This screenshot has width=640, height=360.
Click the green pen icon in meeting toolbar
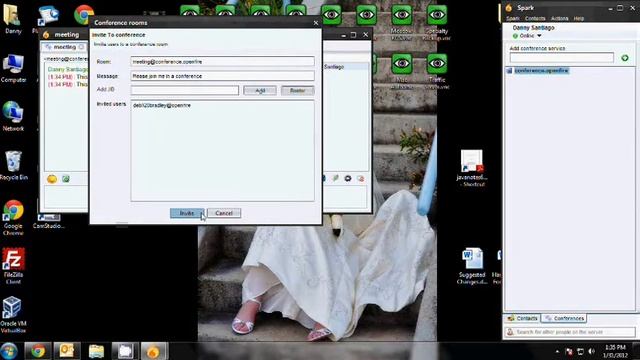pos(335,178)
